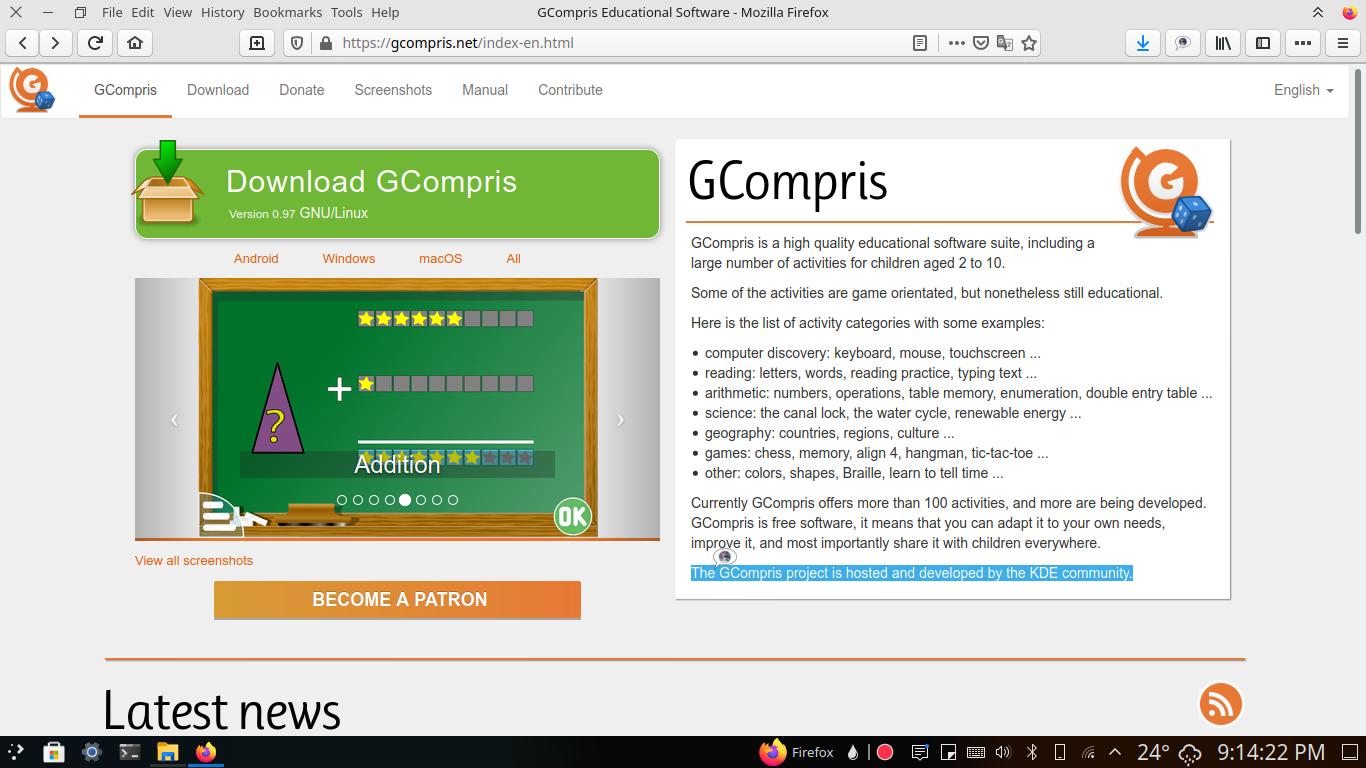Open the Windows download link
Image resolution: width=1366 pixels, height=768 pixels.
[x=349, y=259]
